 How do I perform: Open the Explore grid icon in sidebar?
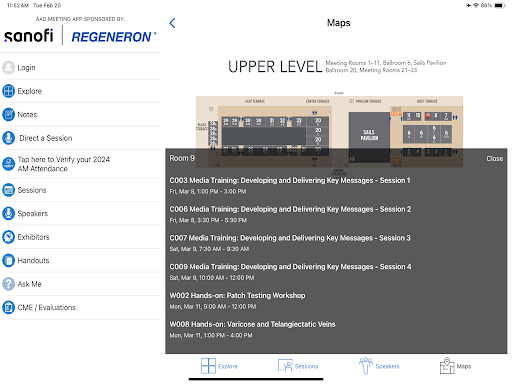pos(8,91)
